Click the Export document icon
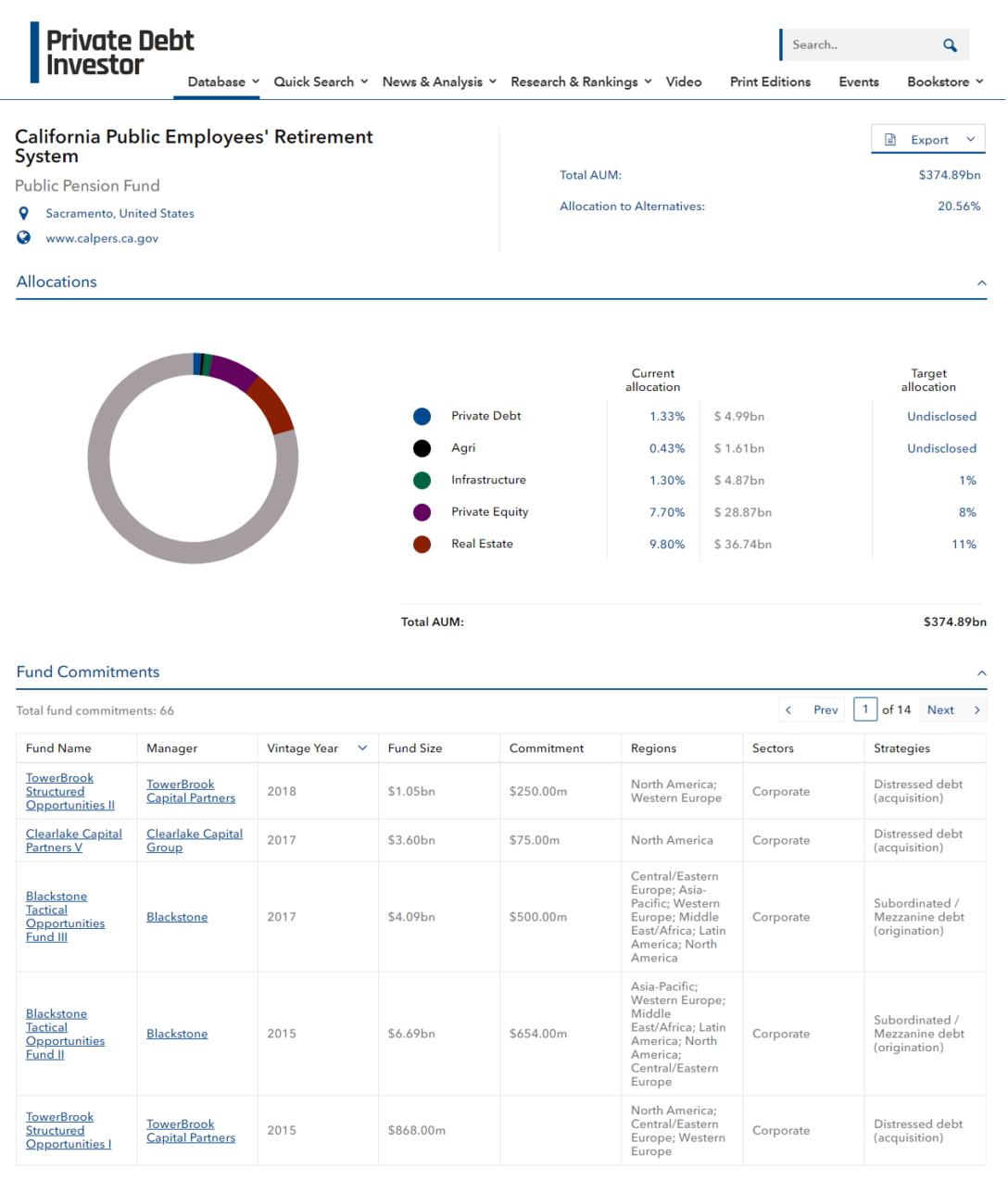The image size is (1008, 1180). pyautogui.click(x=891, y=138)
